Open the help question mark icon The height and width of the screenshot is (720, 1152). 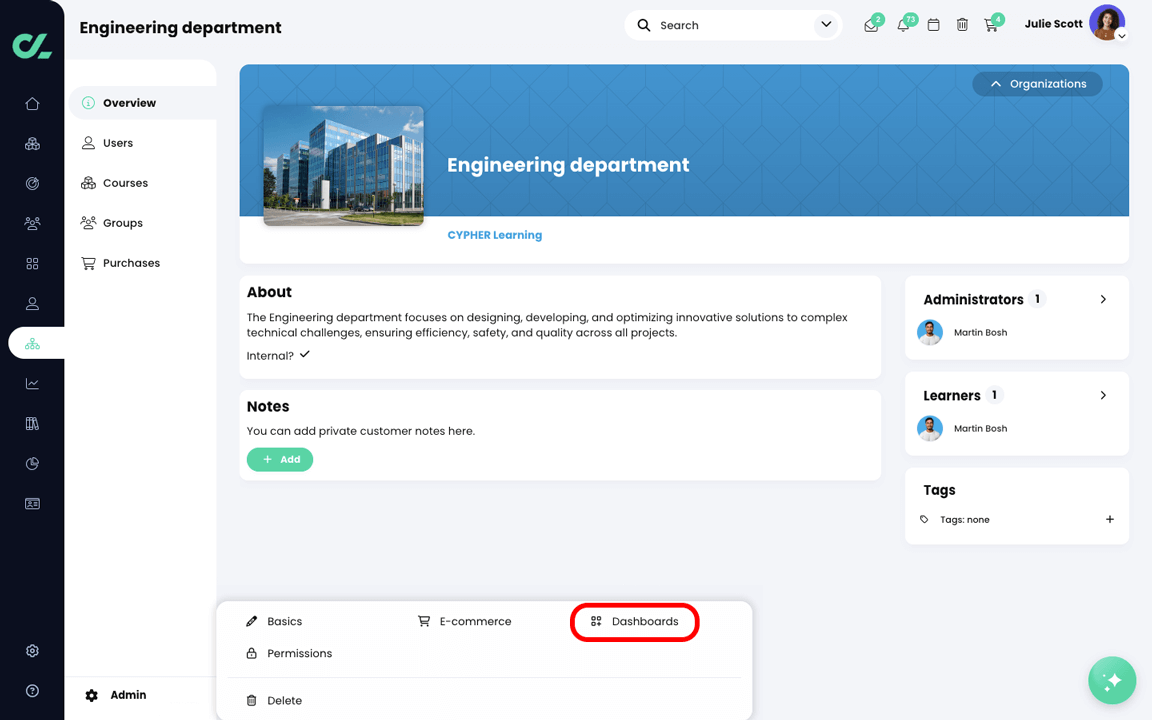(32, 690)
